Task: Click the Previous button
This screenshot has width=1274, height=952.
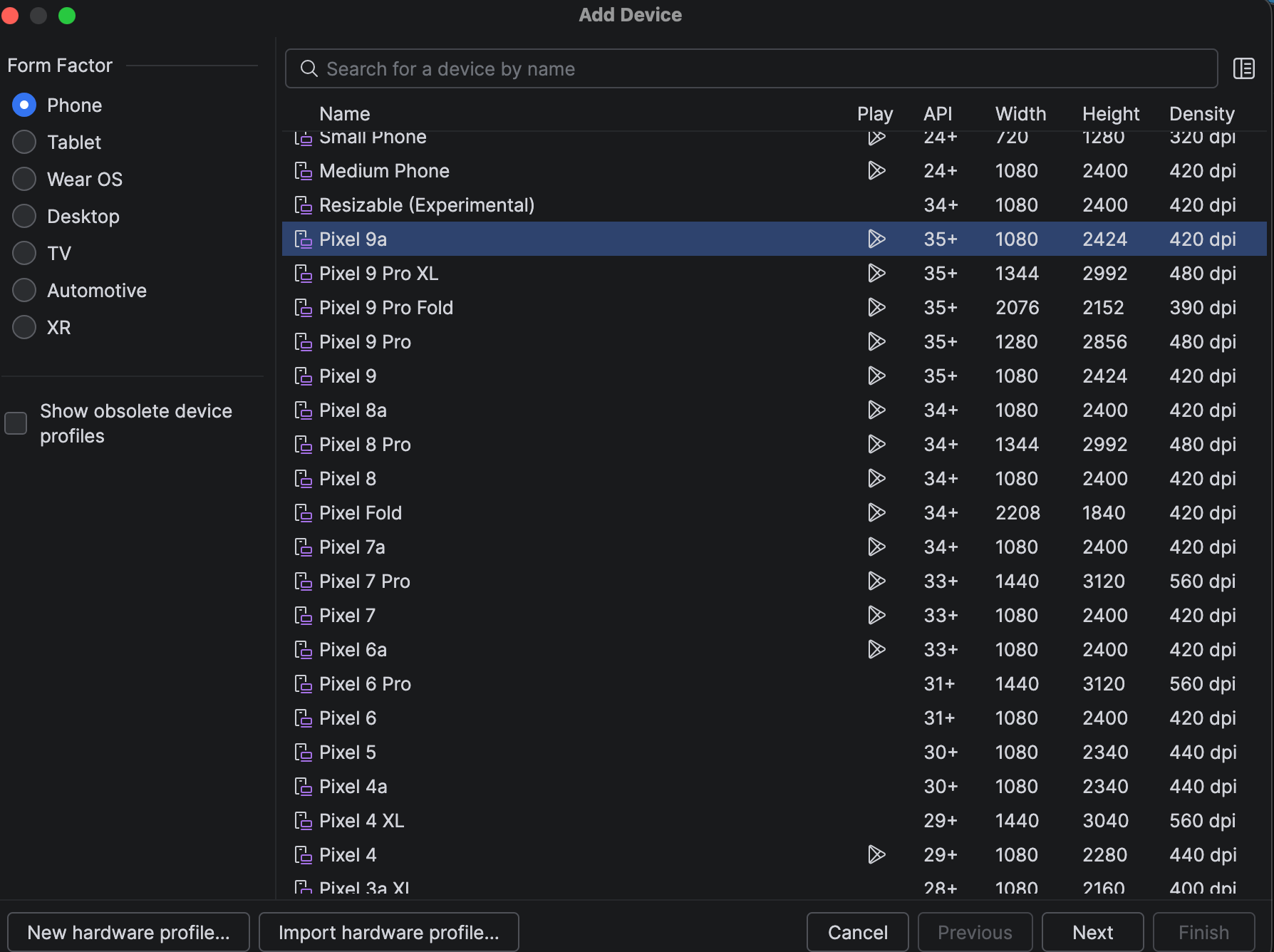Action: click(975, 932)
